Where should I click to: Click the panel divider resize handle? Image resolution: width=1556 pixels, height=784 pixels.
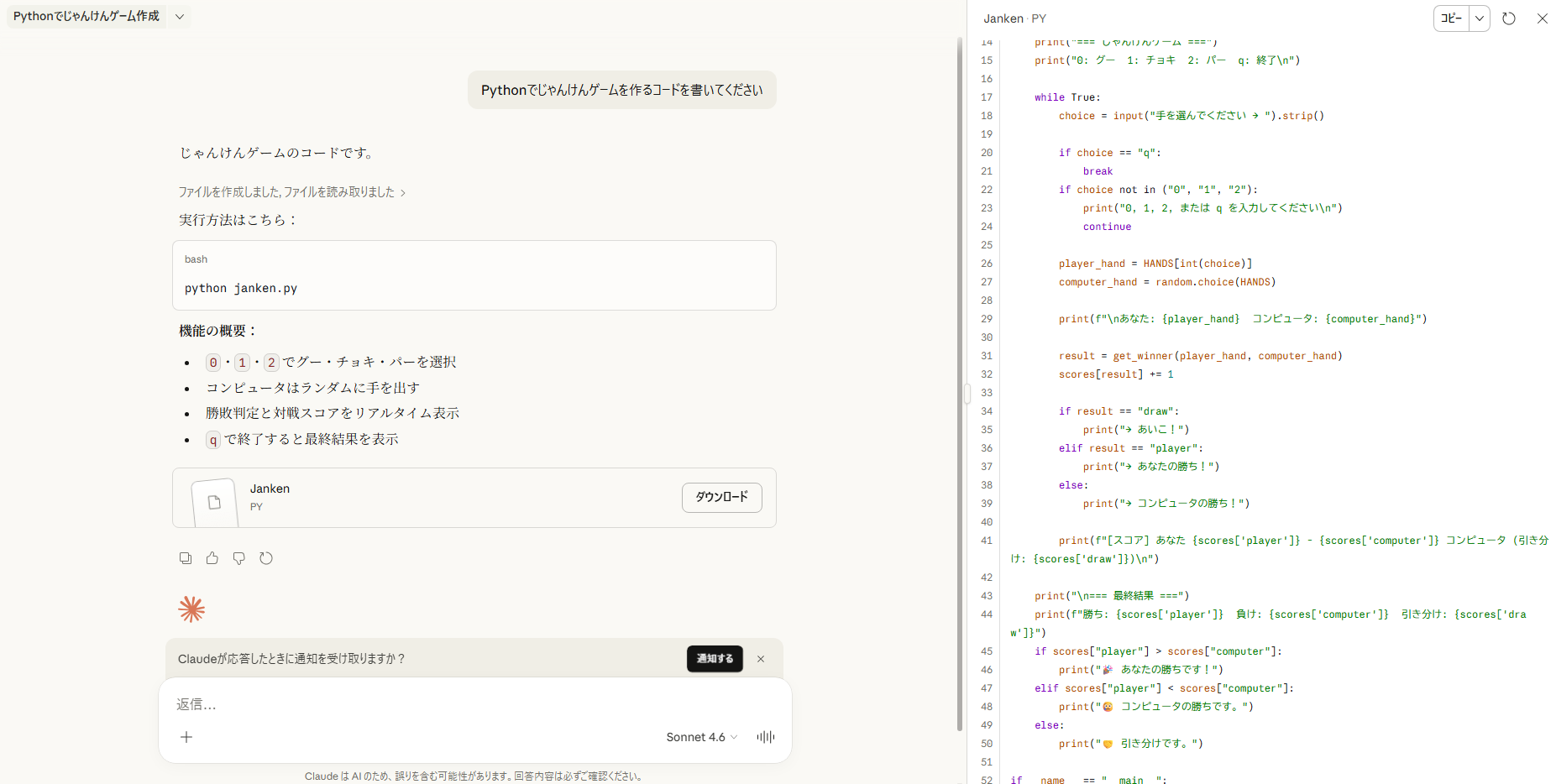click(967, 393)
